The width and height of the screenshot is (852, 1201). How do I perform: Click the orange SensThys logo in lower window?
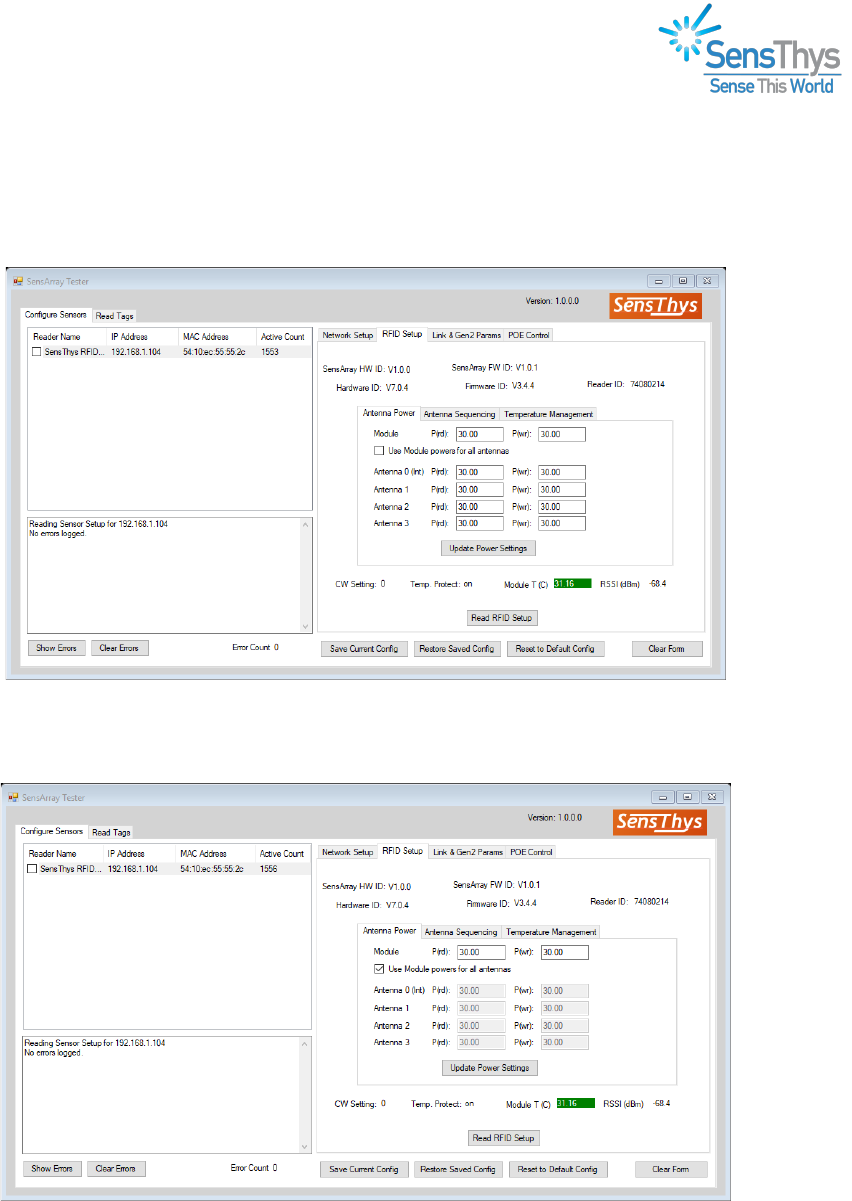[658, 823]
